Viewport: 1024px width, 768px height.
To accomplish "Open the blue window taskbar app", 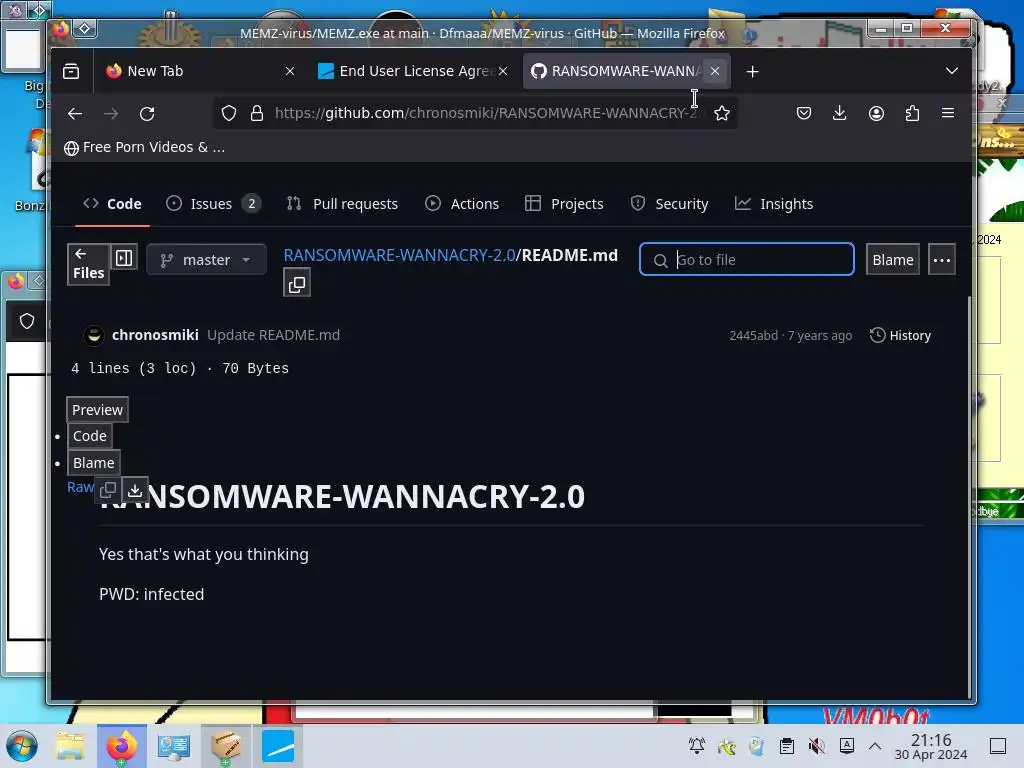I will pyautogui.click(x=278, y=746).
